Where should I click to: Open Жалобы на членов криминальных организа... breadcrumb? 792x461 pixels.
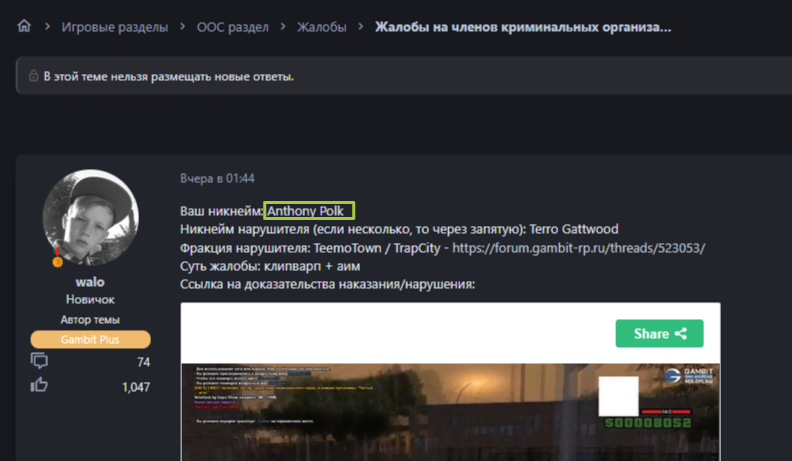[x=523, y=27]
